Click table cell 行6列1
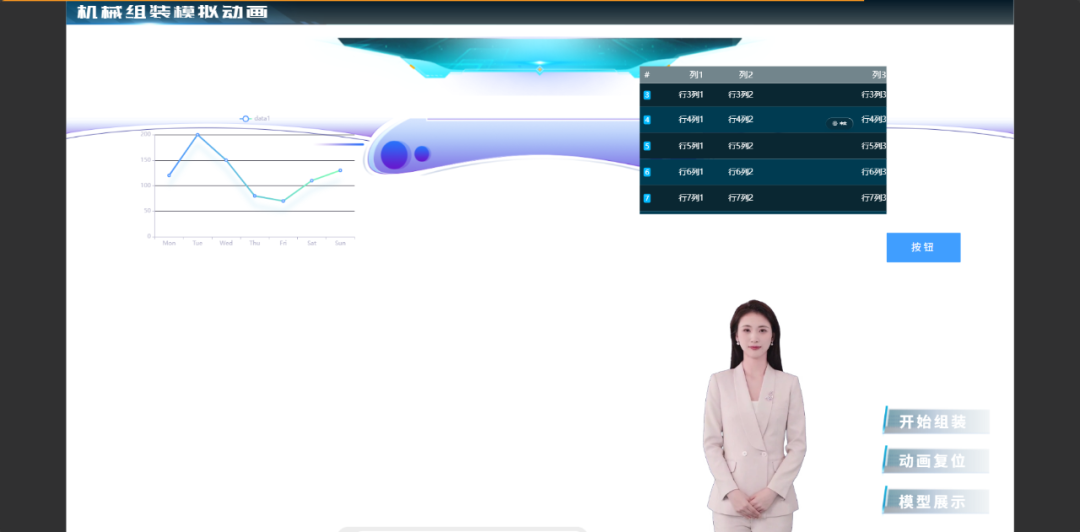Image resolution: width=1080 pixels, height=532 pixels. 691,172
